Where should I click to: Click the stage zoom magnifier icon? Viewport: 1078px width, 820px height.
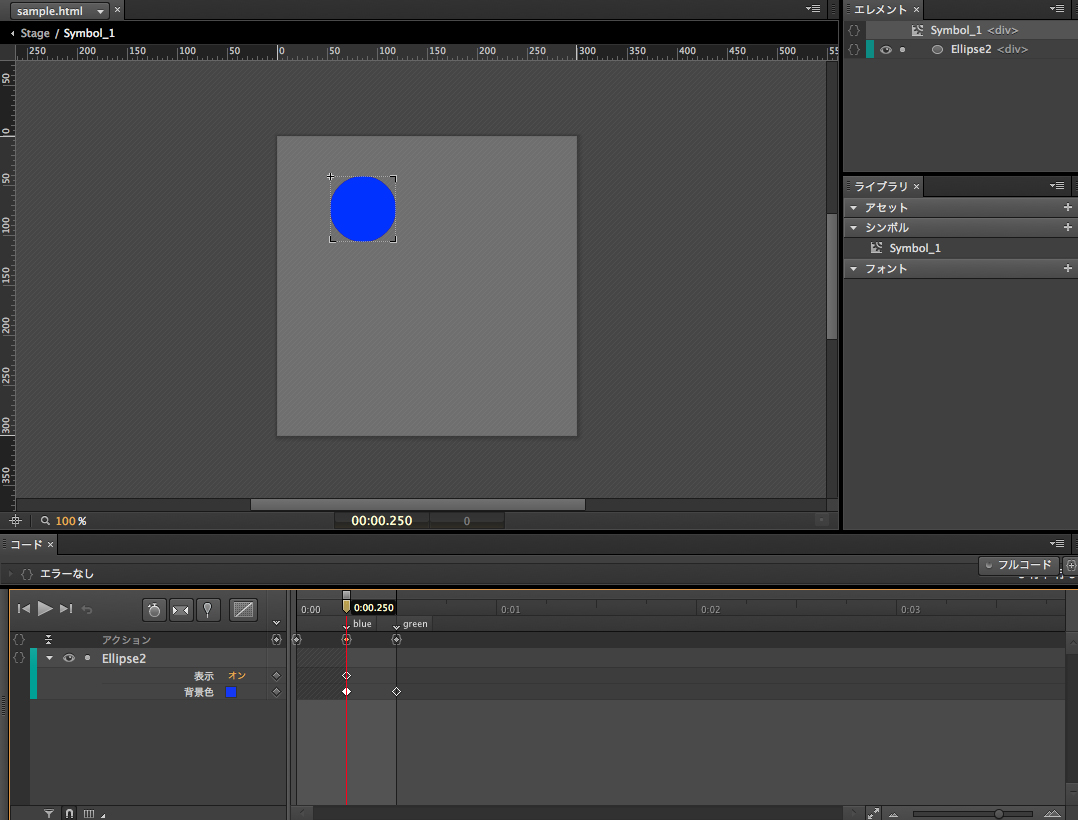pyautogui.click(x=45, y=521)
